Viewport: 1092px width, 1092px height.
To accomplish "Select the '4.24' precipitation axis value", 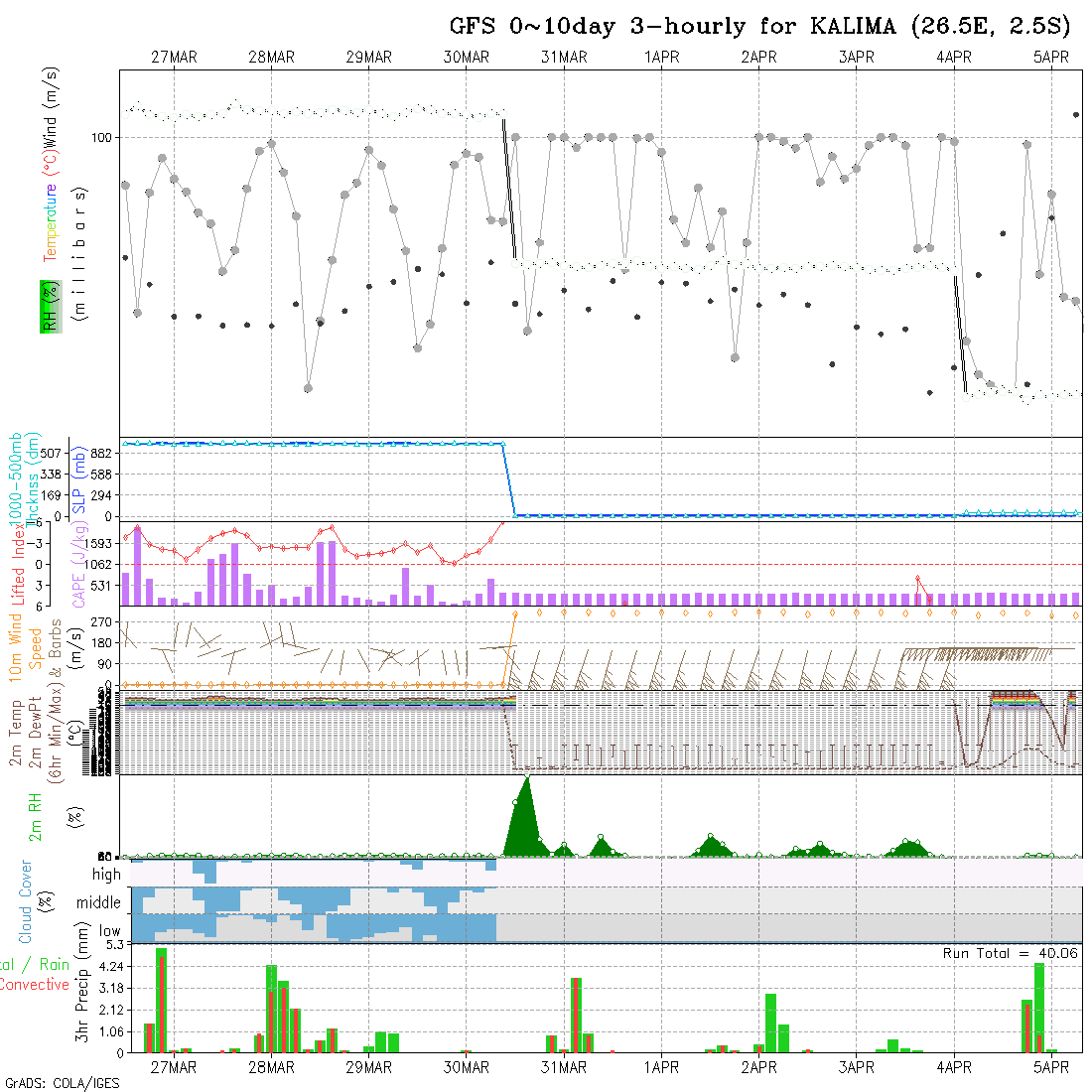I will (111, 967).
